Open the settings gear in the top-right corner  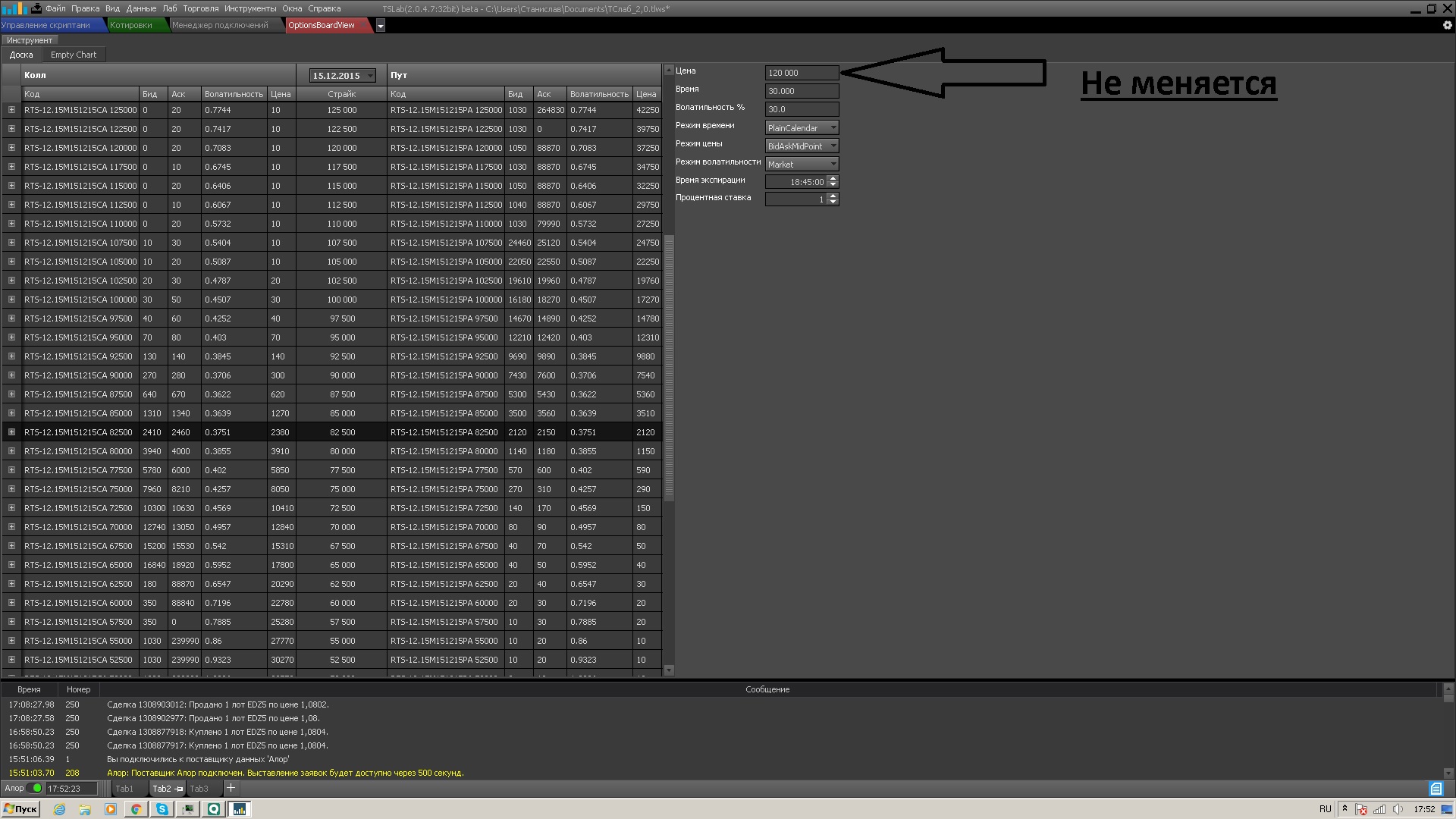pyautogui.click(x=1447, y=25)
